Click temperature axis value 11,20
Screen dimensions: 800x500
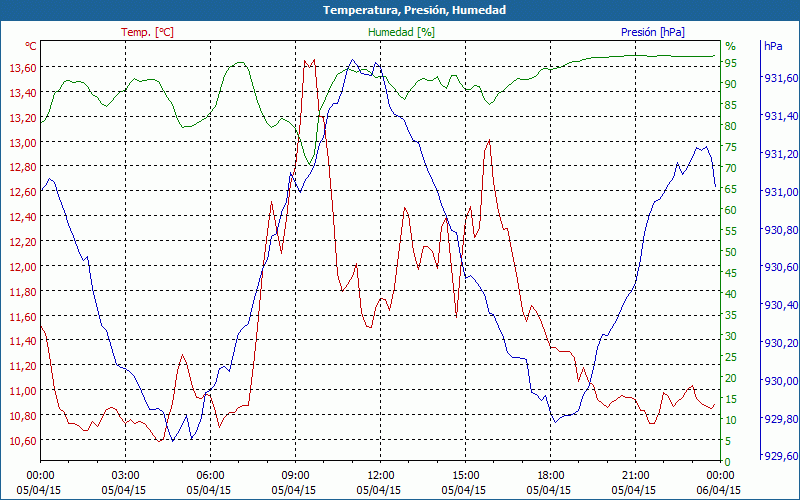click(23, 366)
